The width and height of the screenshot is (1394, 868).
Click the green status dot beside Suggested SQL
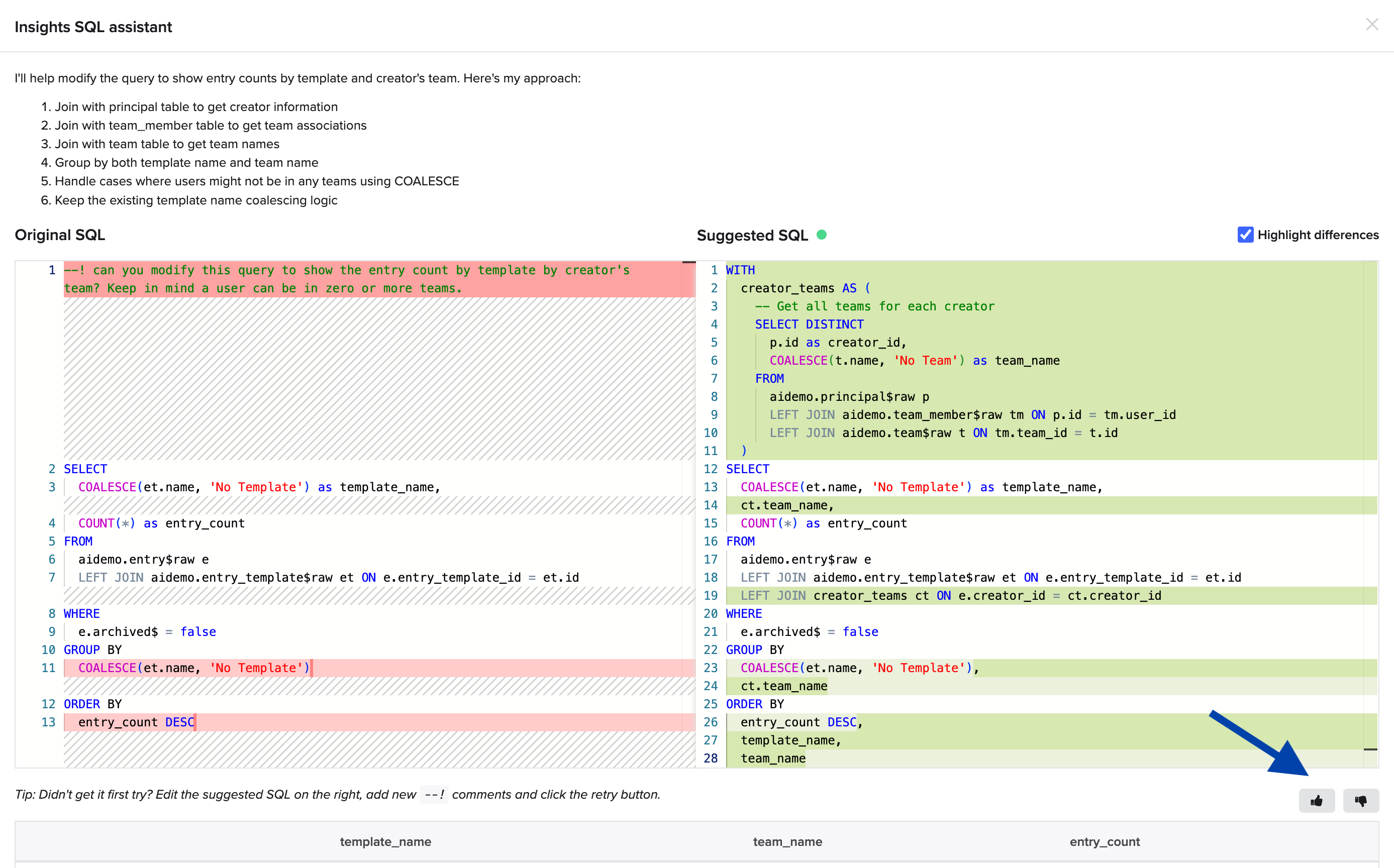(822, 234)
